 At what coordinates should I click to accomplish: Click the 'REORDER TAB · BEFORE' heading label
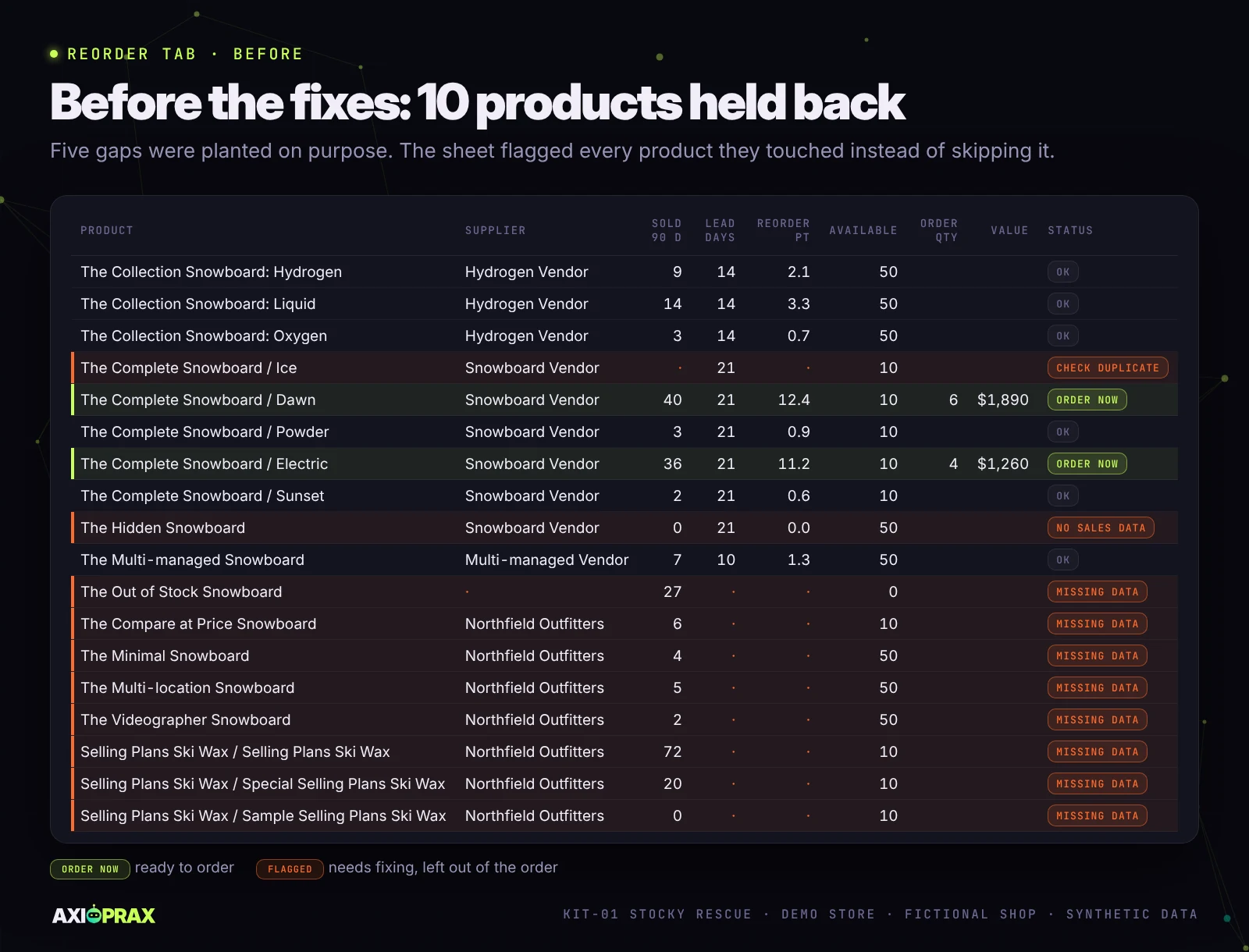(185, 54)
